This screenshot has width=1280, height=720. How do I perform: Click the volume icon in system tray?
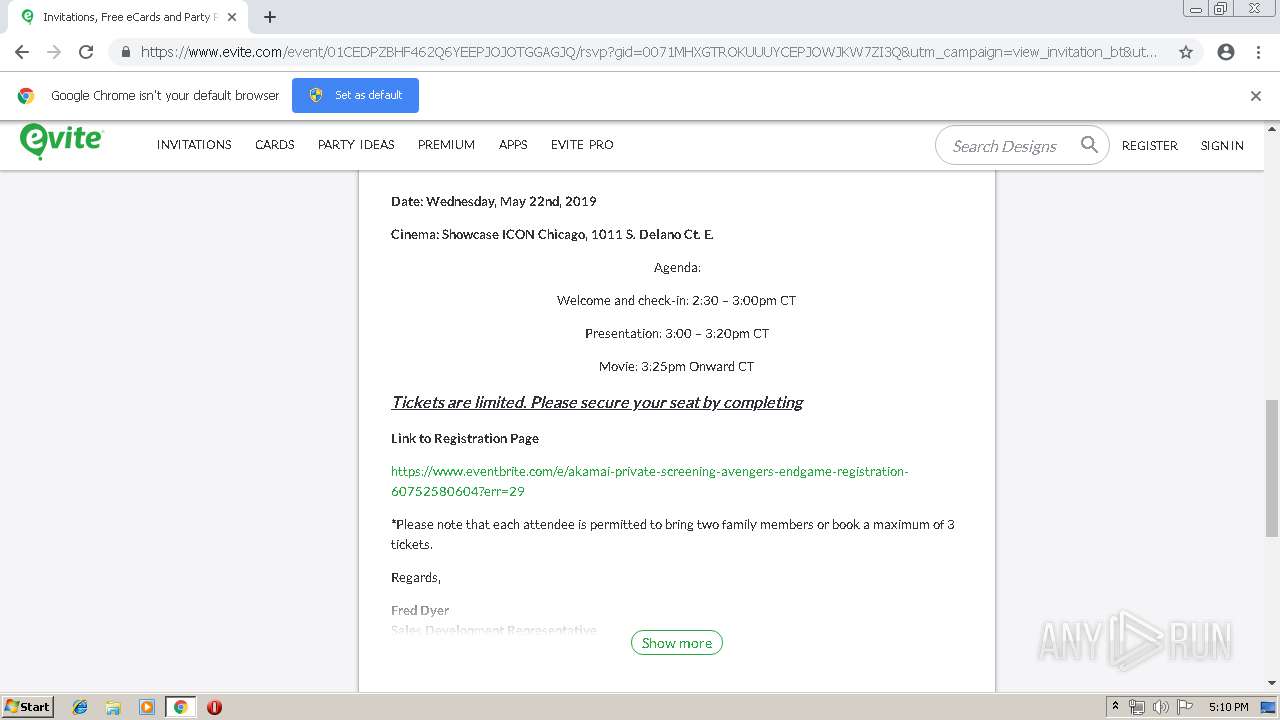coord(1161,707)
